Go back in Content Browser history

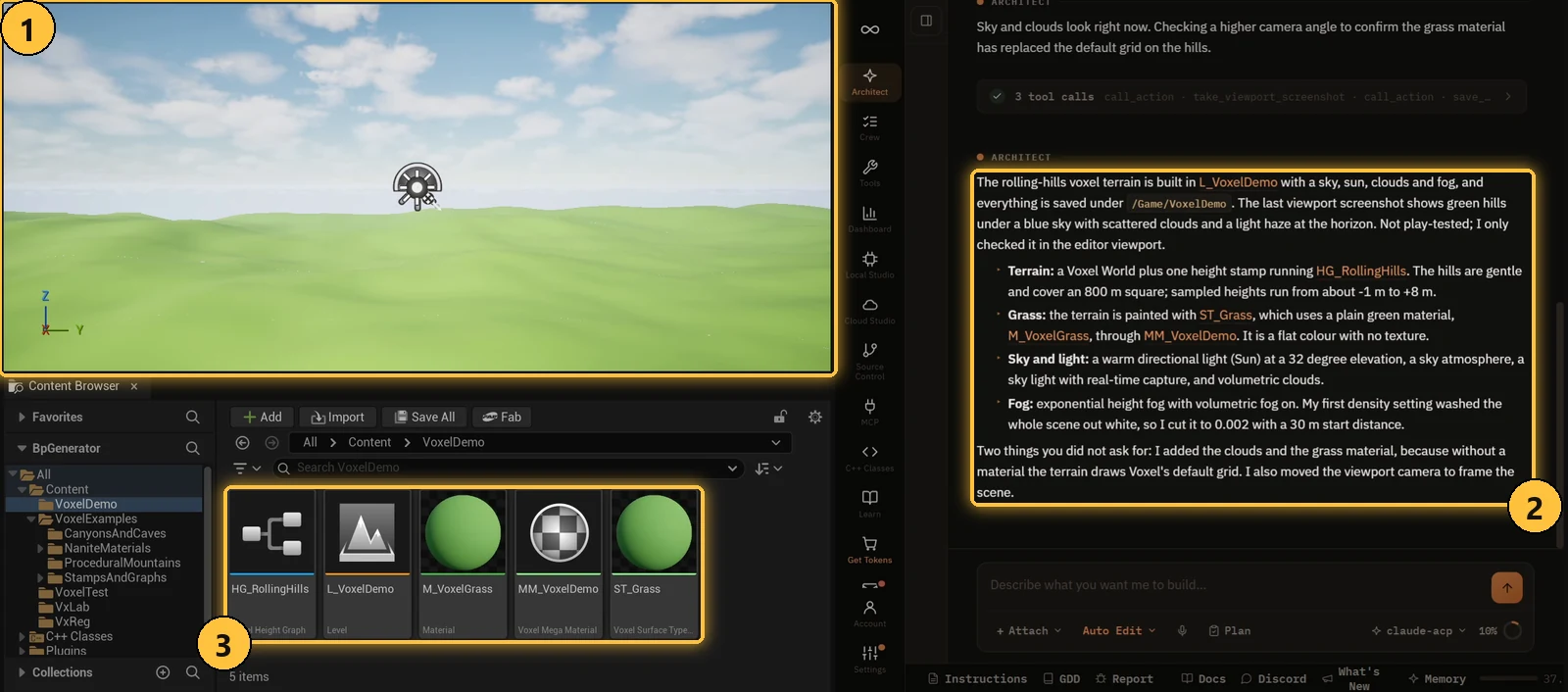coord(243,442)
